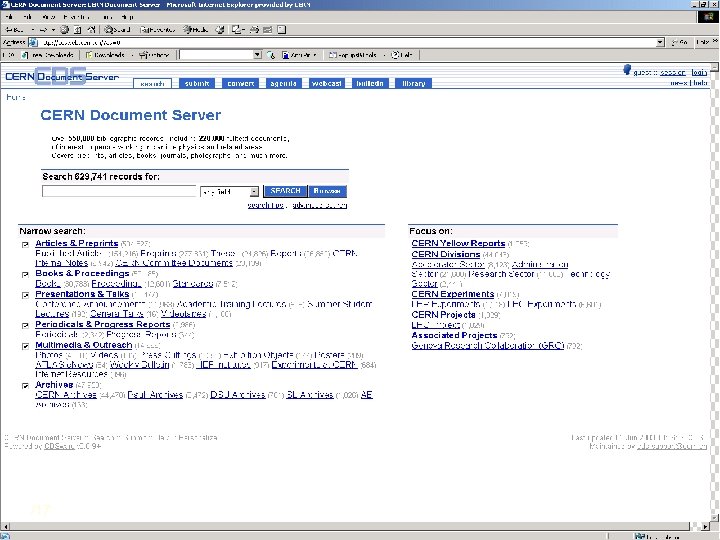The width and height of the screenshot is (720, 540).
Task: Toggle the Archives checkbox
Action: [x=25, y=386]
